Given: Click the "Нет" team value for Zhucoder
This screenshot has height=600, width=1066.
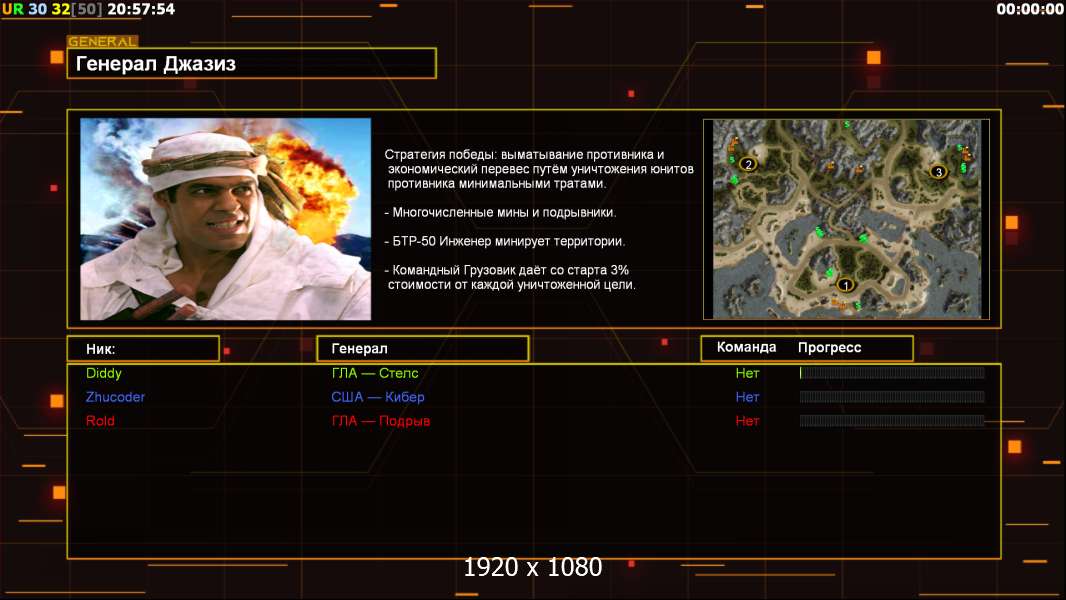Looking at the screenshot, I should (747, 397).
